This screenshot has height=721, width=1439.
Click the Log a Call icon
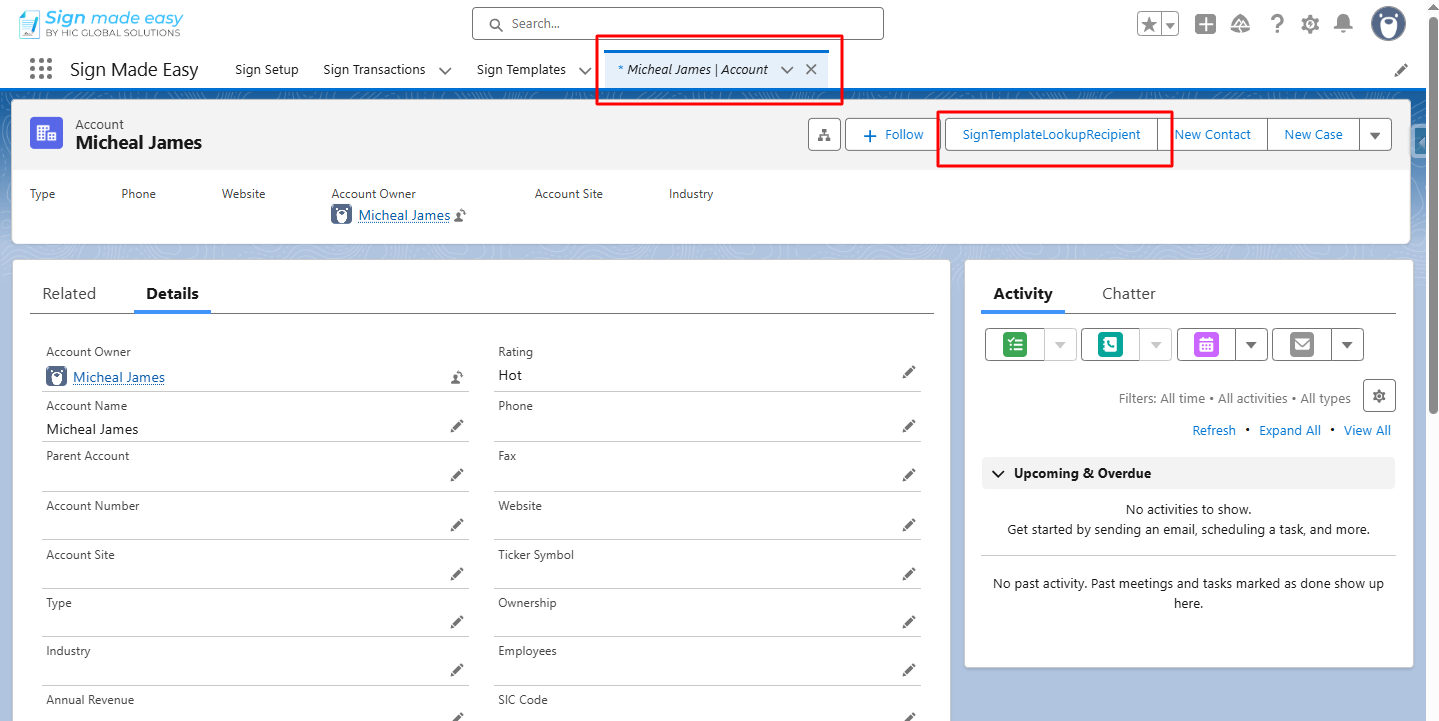click(1109, 344)
